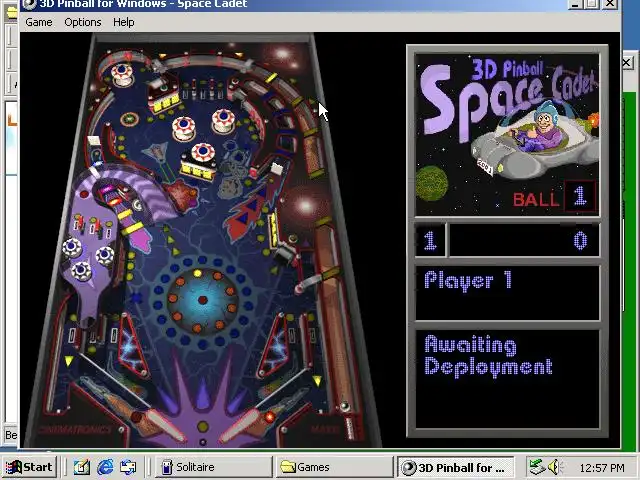Click the left slingshot kicker with lightning
640x480 pixels.
131,345
